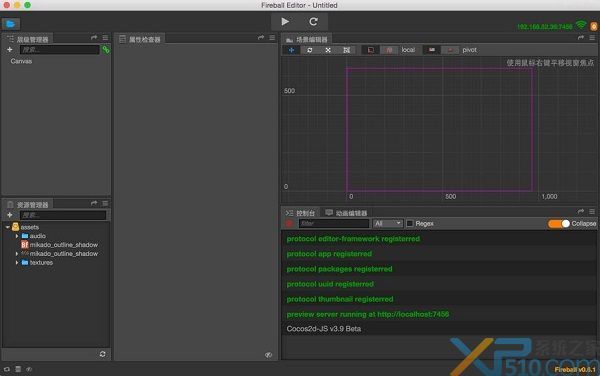The width and height of the screenshot is (600, 376).
Task: Toggle eye icon in properties inspector
Action: pos(269,355)
